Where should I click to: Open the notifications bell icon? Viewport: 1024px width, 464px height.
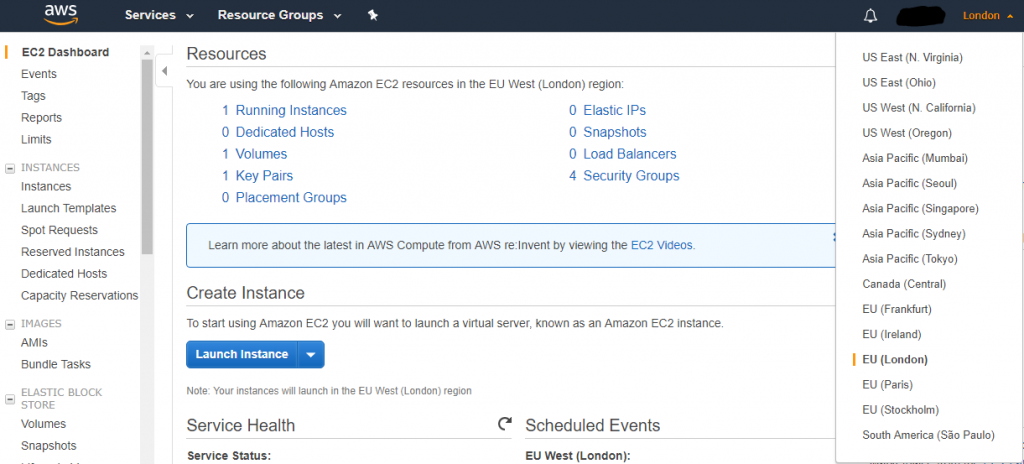click(870, 16)
